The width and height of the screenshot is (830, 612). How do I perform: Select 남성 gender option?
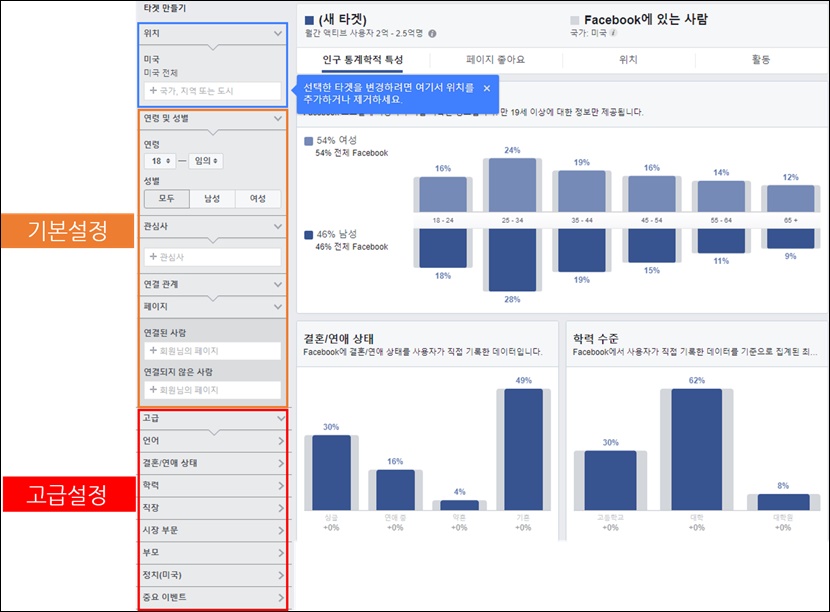pos(212,199)
